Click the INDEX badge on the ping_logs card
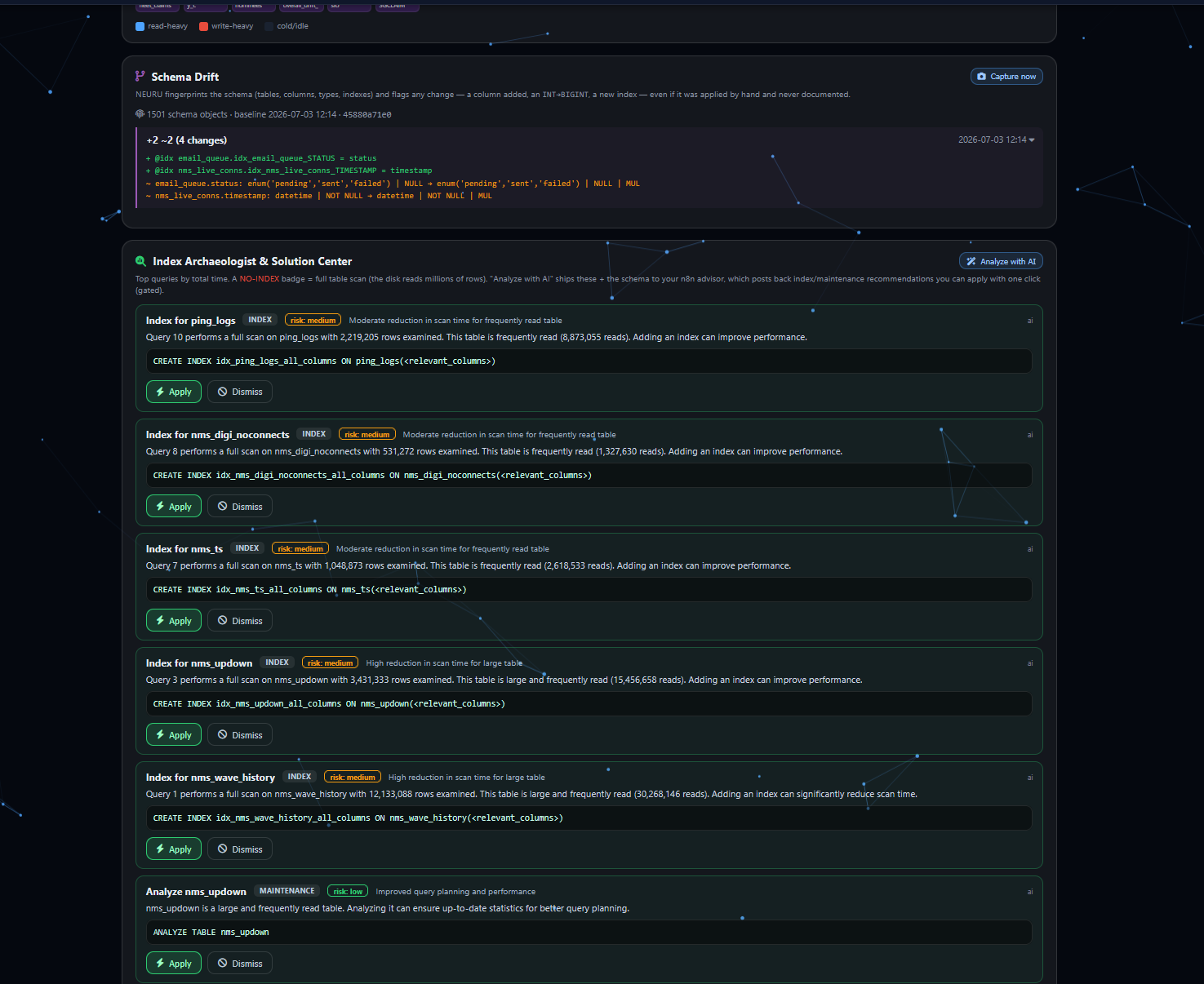1204x984 pixels. [260, 320]
